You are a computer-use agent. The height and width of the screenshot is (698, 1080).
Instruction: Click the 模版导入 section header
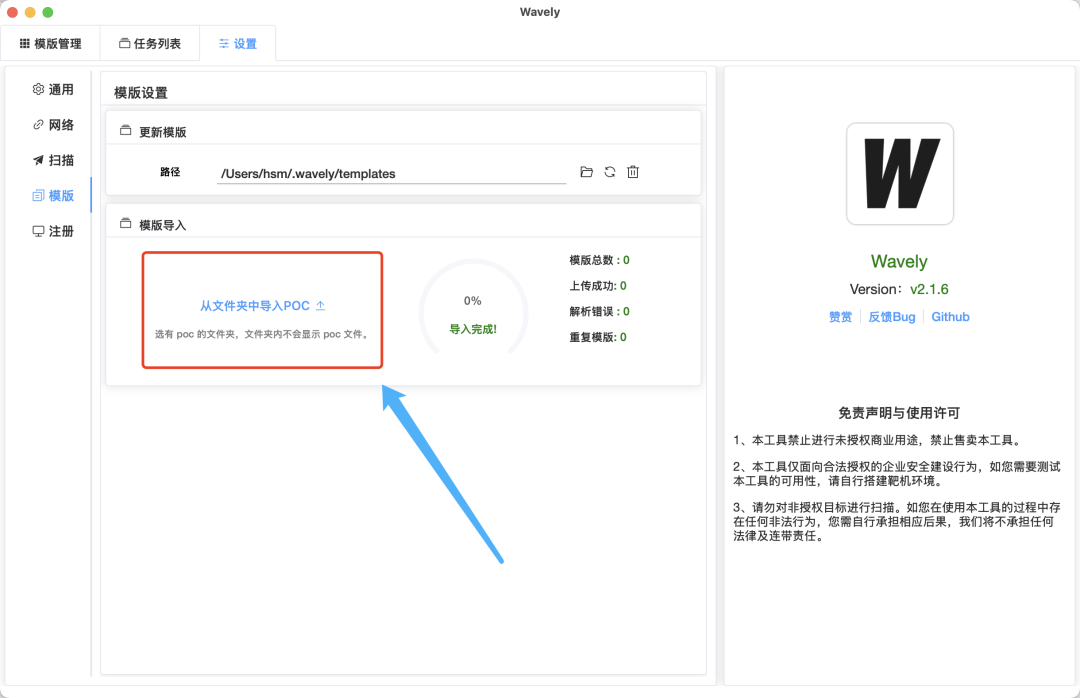coord(163,225)
